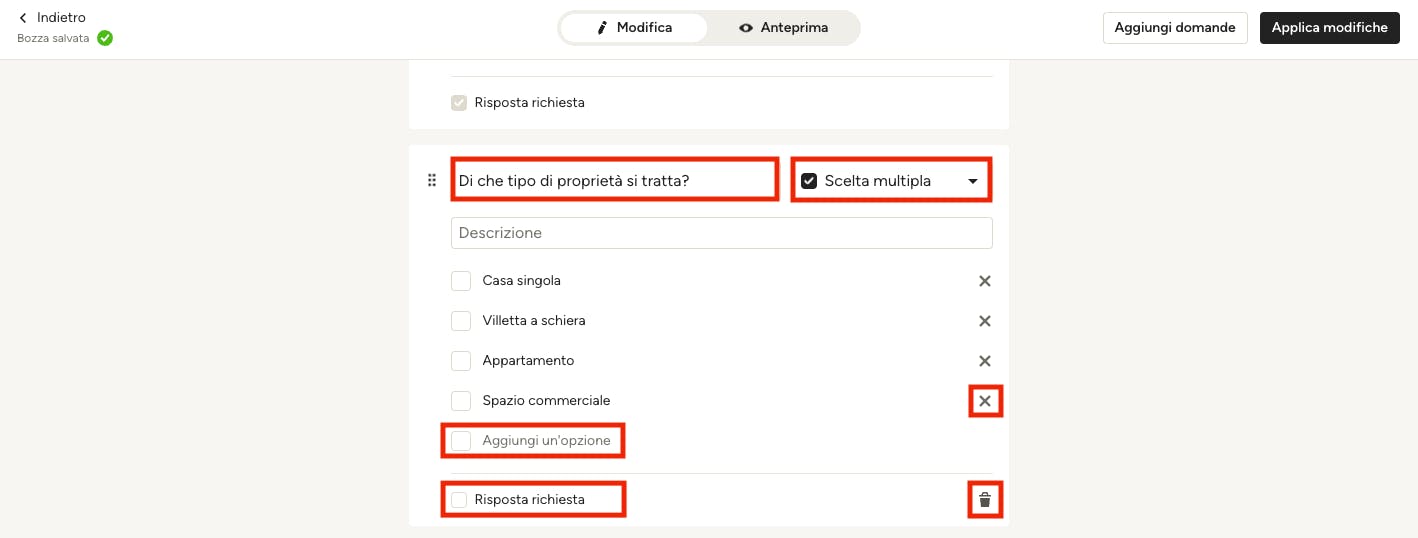Delete question with the trash icon
The image size is (1418, 538).
[x=985, y=500]
